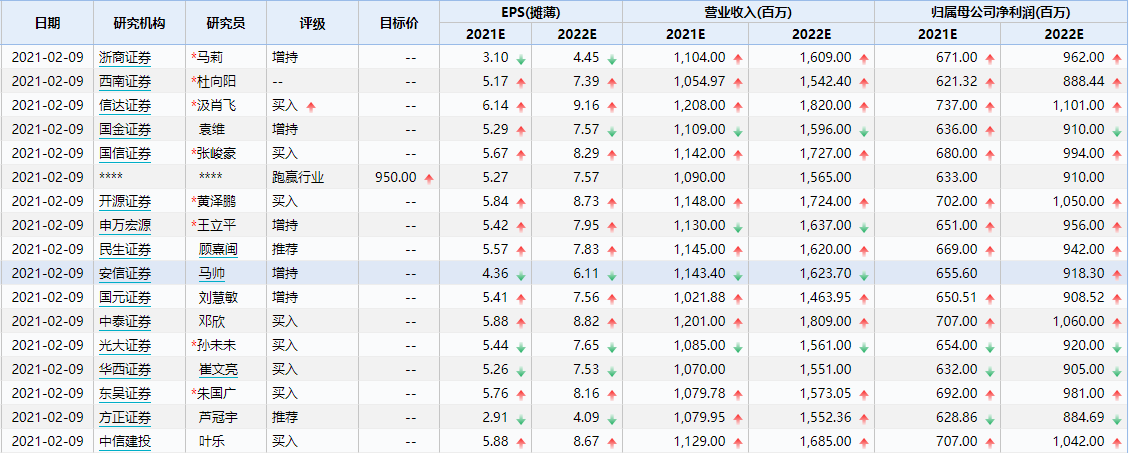
Task: Click green down arrow next to 方正证券 net profit 628.86
Action: click(x=989, y=418)
